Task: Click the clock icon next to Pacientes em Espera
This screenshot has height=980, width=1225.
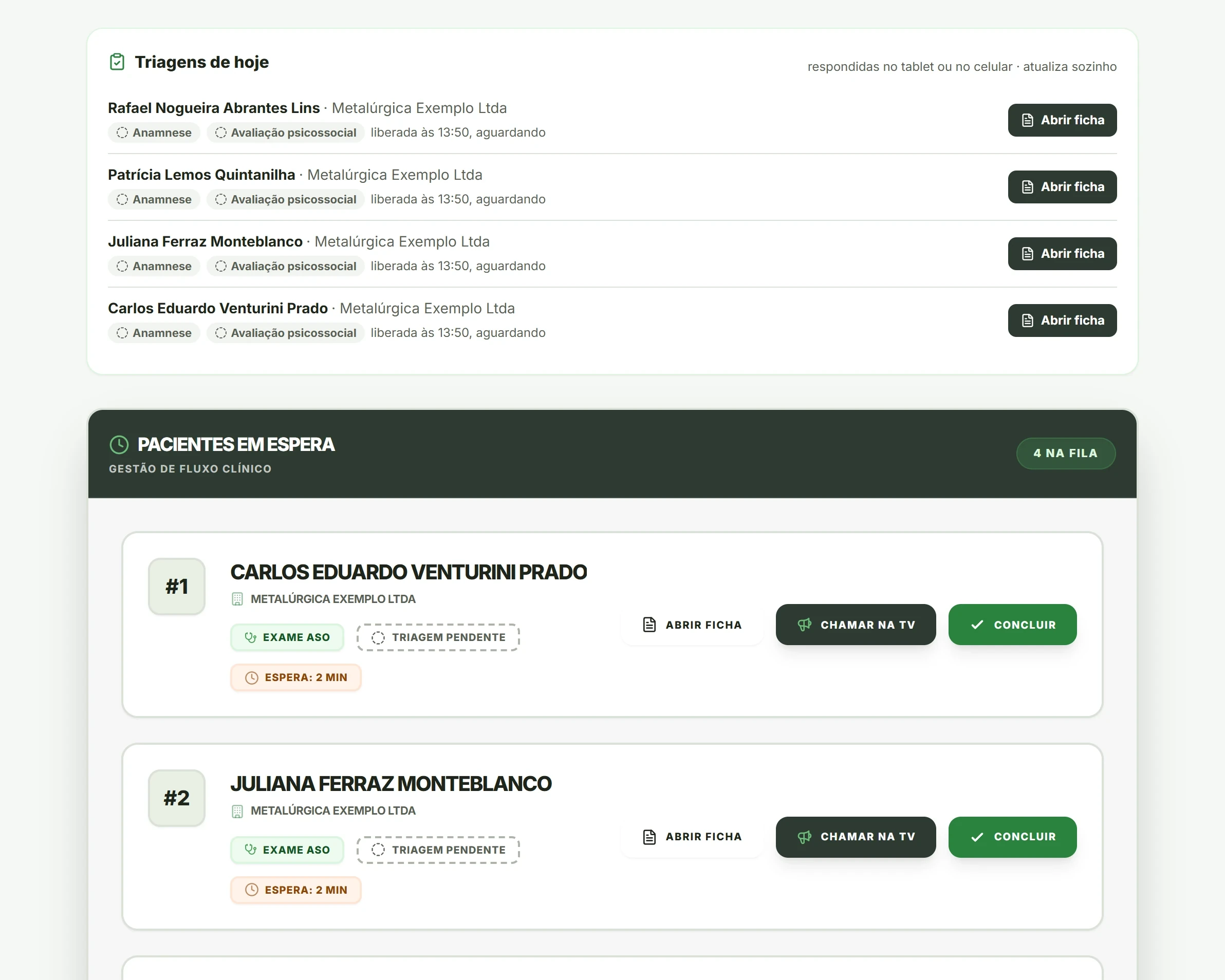Action: 119,445
